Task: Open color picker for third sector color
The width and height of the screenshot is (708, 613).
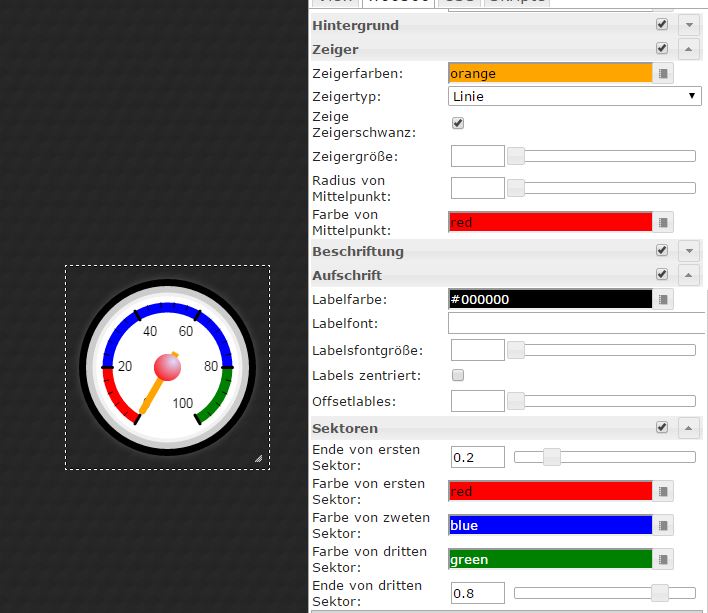Action: (663, 559)
